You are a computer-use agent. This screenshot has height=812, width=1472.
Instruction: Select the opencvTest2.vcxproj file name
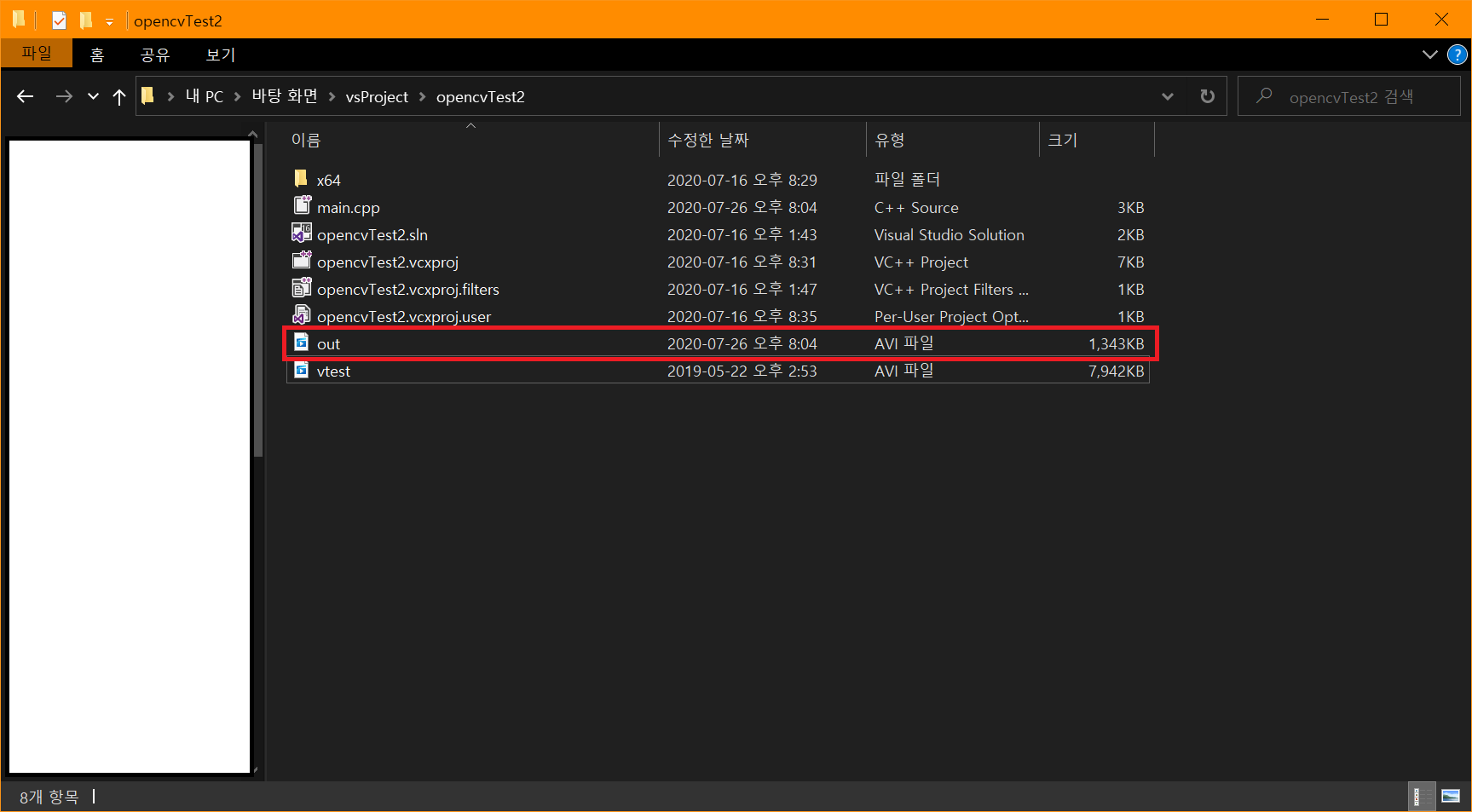(x=388, y=262)
